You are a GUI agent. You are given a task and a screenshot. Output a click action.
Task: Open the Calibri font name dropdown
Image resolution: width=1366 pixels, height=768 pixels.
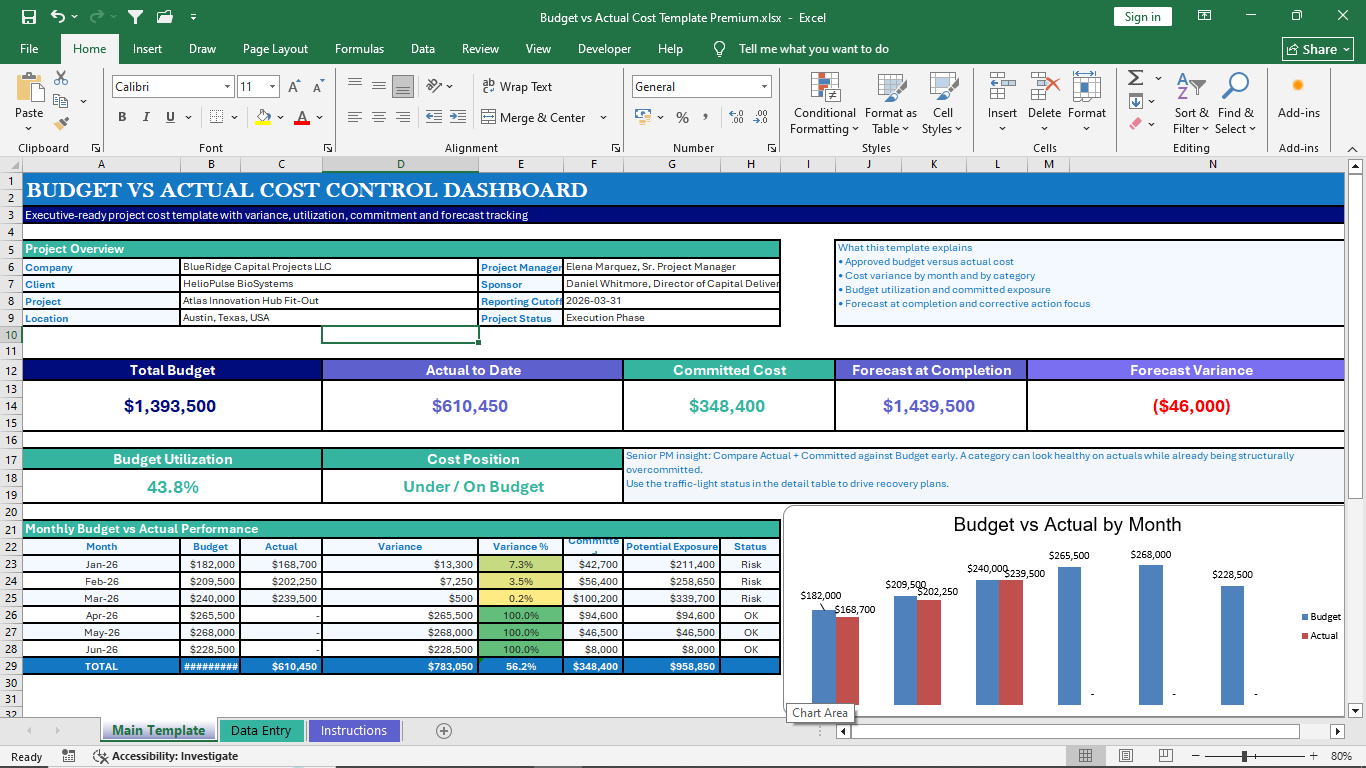228,87
